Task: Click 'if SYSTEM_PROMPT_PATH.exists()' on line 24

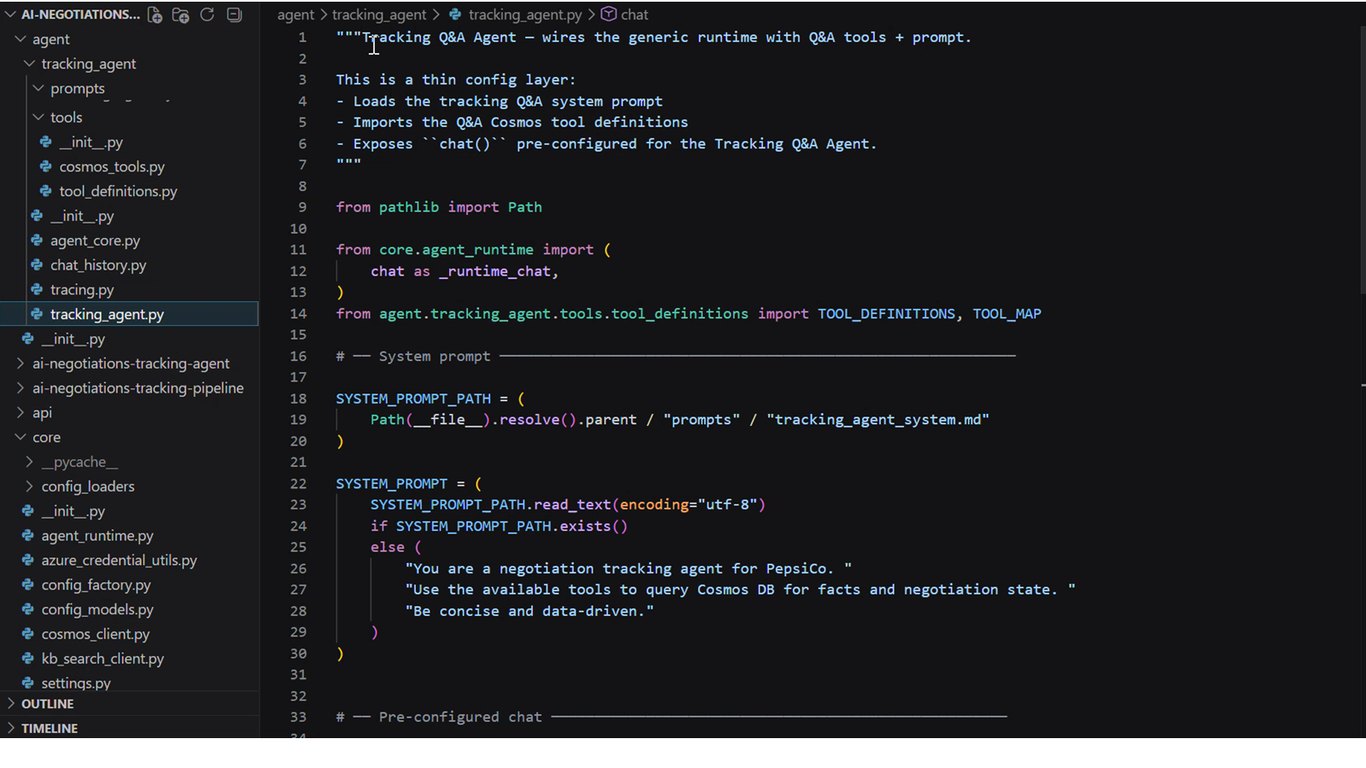Action: click(x=499, y=526)
